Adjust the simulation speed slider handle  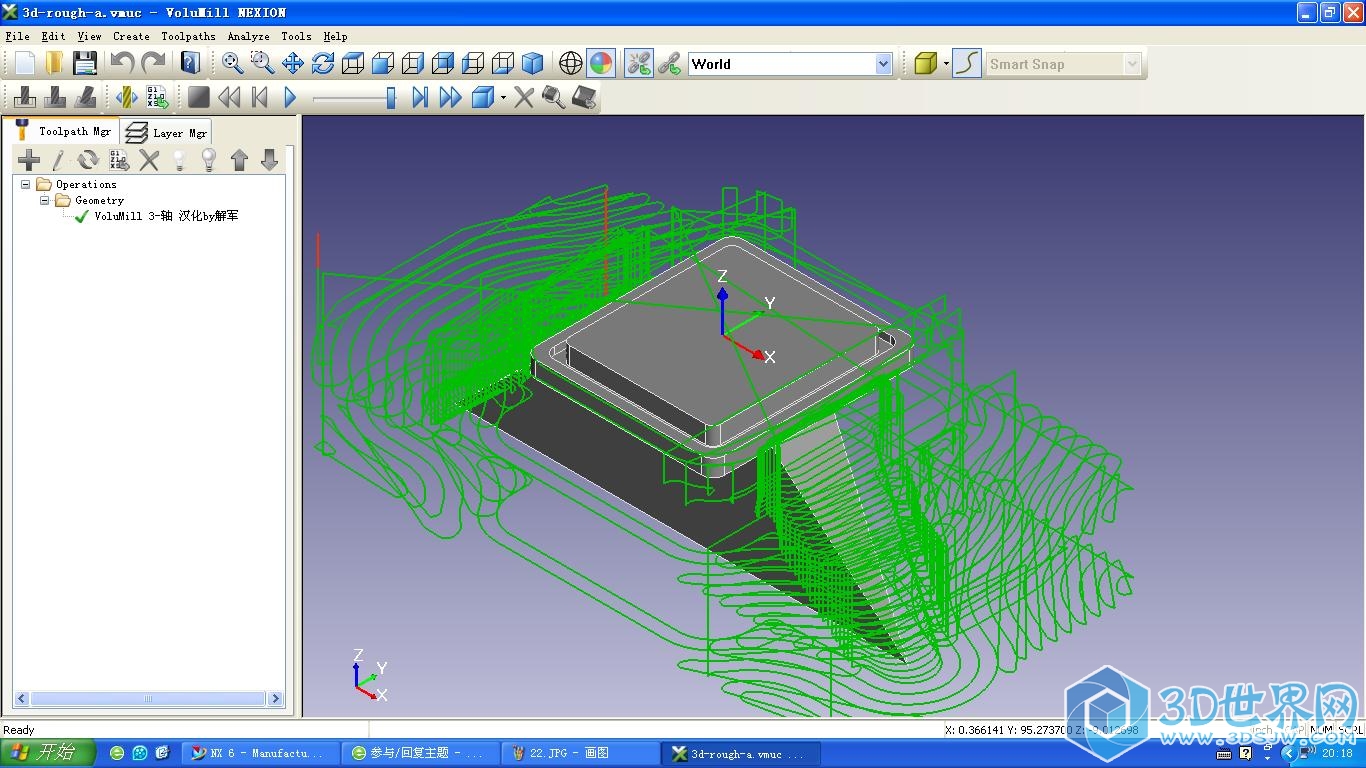[391, 97]
